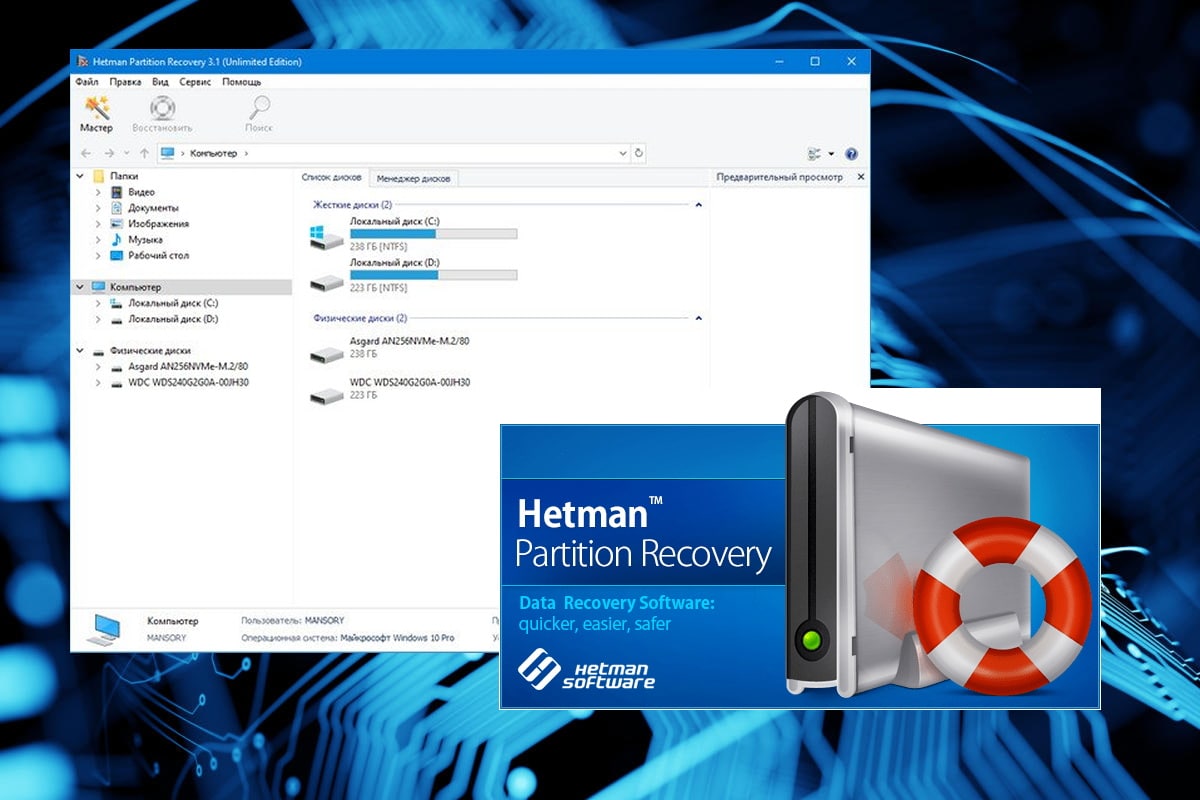
Task: Click the Предварительный просмотр panel title
Action: 779,177
